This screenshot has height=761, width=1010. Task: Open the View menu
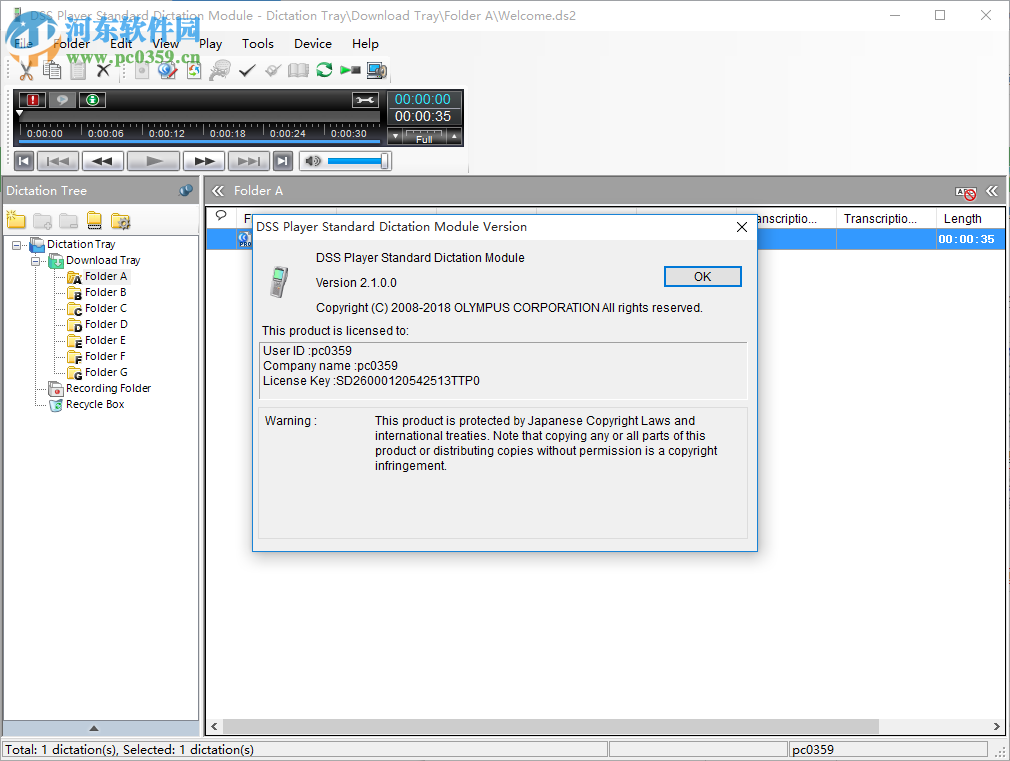coord(166,43)
